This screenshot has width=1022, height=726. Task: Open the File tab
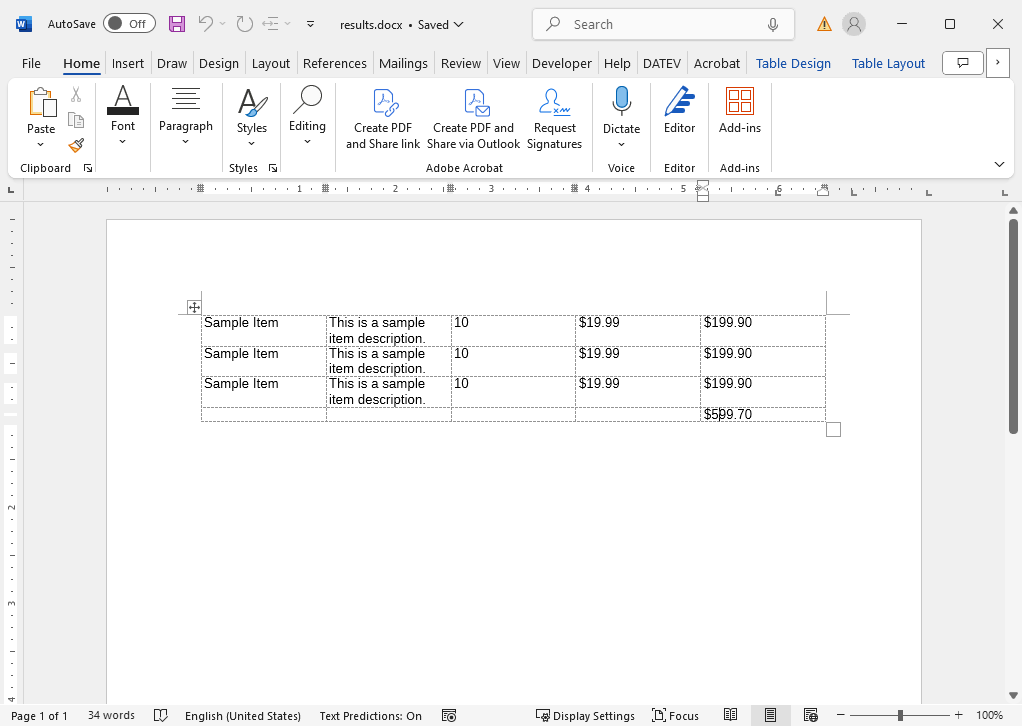31,63
